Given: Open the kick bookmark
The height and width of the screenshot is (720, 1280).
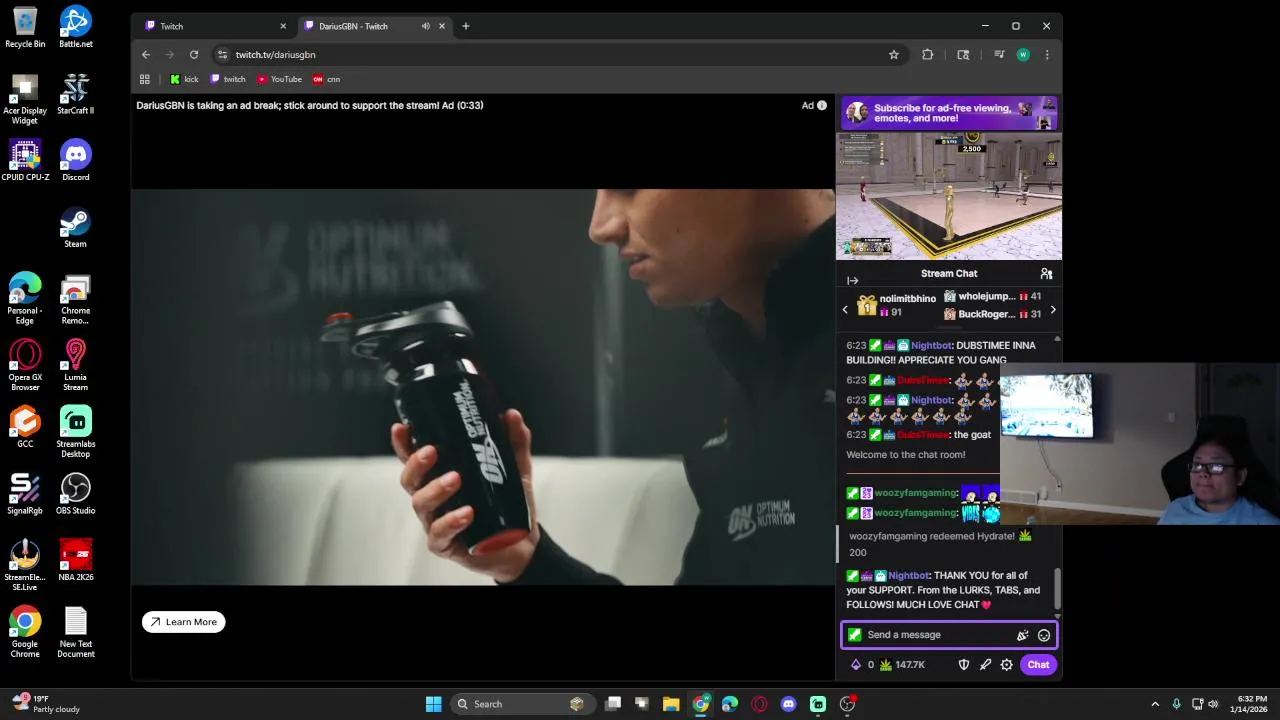Looking at the screenshot, I should [x=184, y=79].
